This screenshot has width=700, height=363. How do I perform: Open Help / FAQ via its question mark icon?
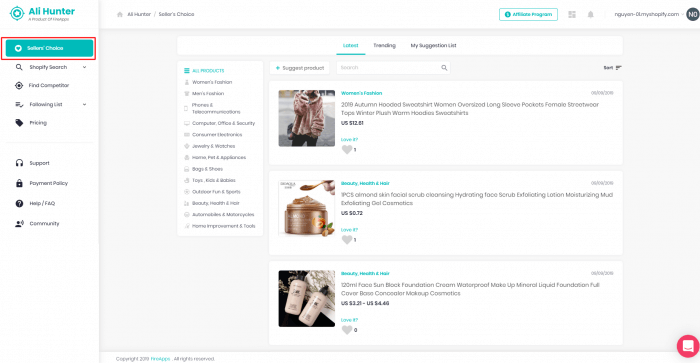(19, 203)
